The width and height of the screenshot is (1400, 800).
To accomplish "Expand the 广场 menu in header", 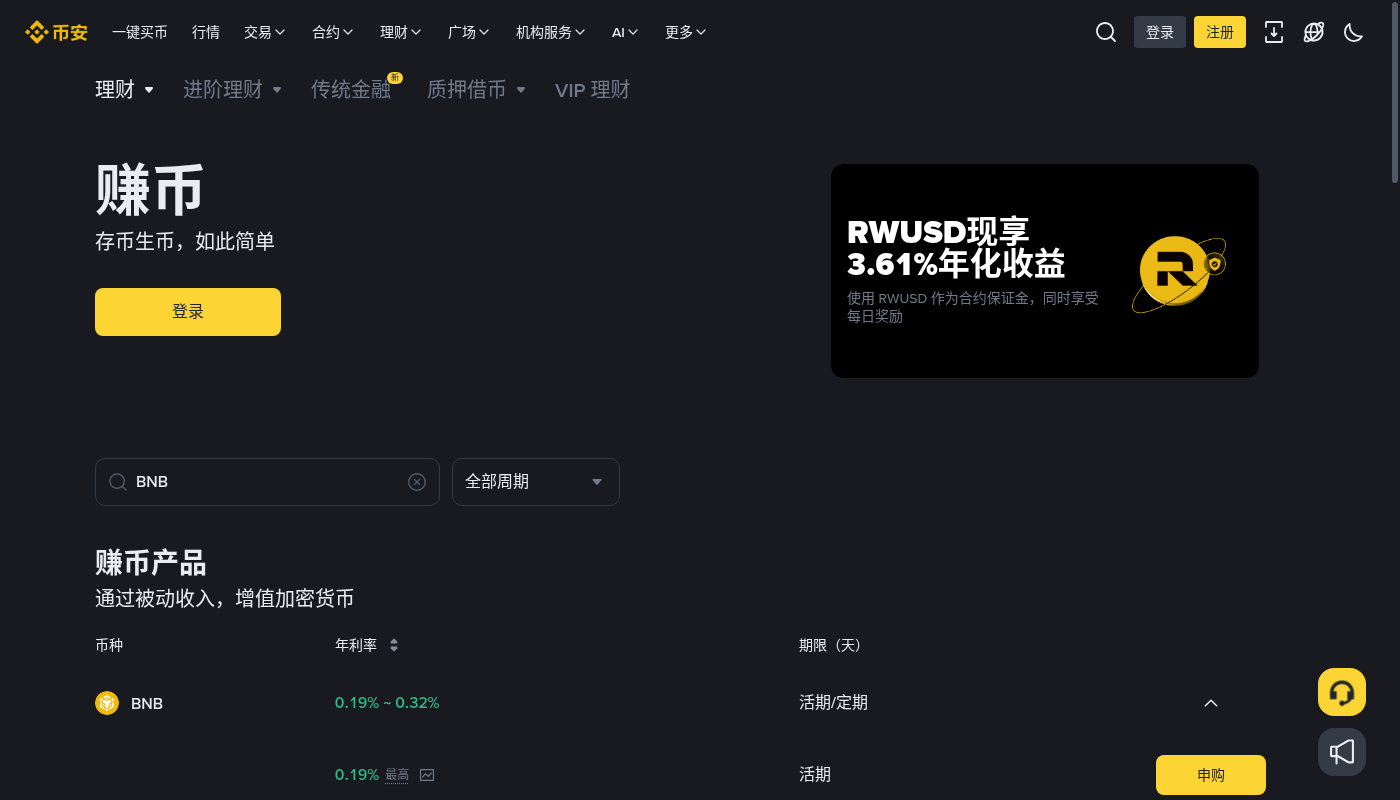I will 469,32.
